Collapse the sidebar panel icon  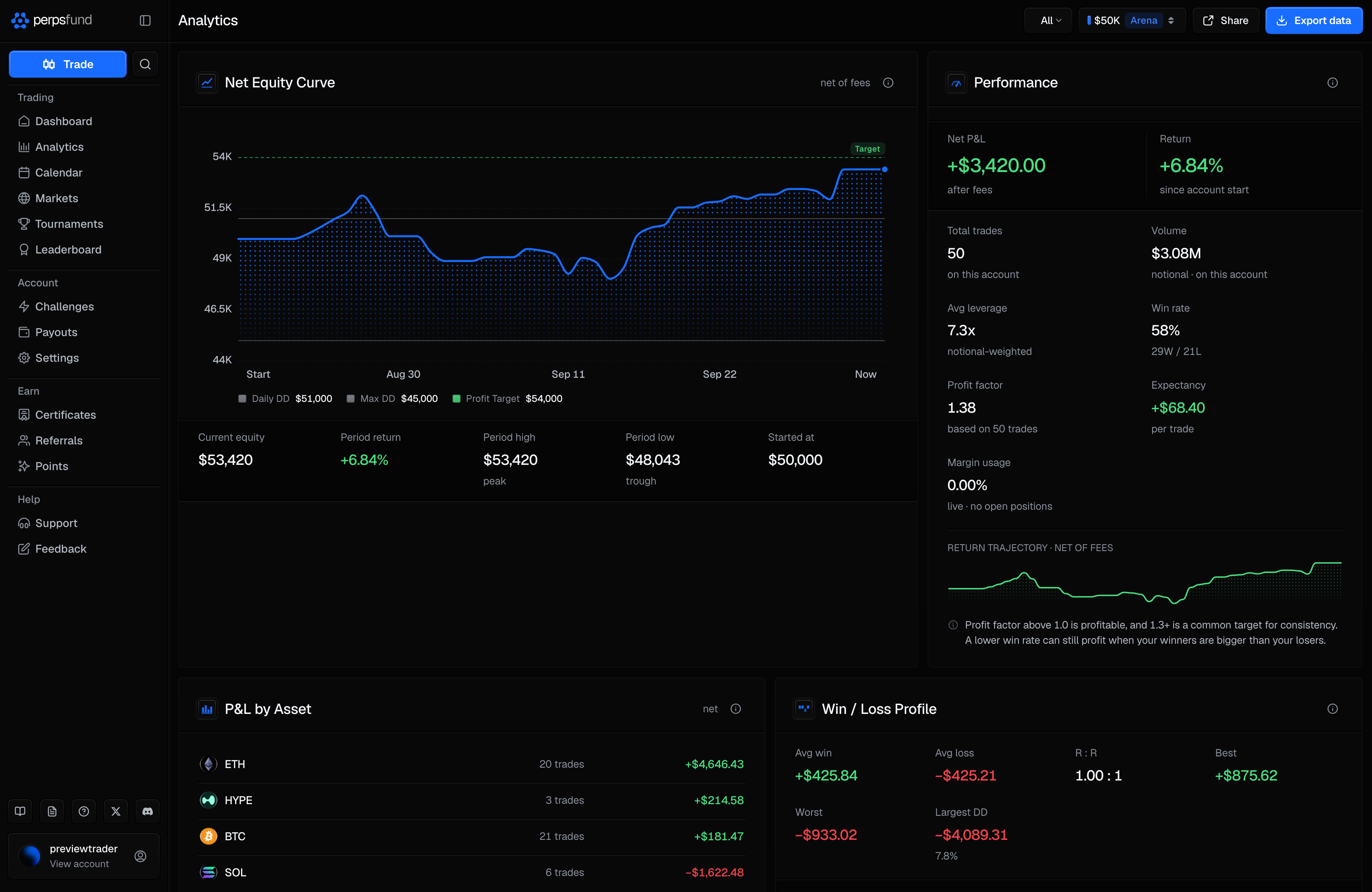[x=145, y=21]
